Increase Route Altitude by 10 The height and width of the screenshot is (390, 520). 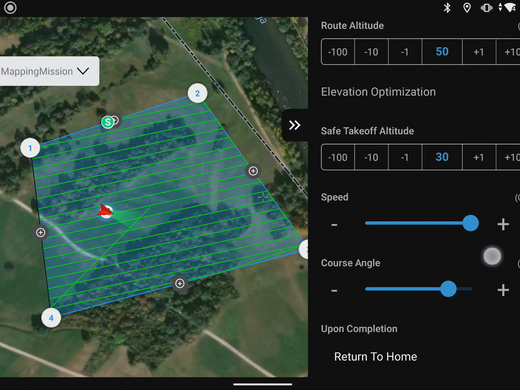(509, 52)
